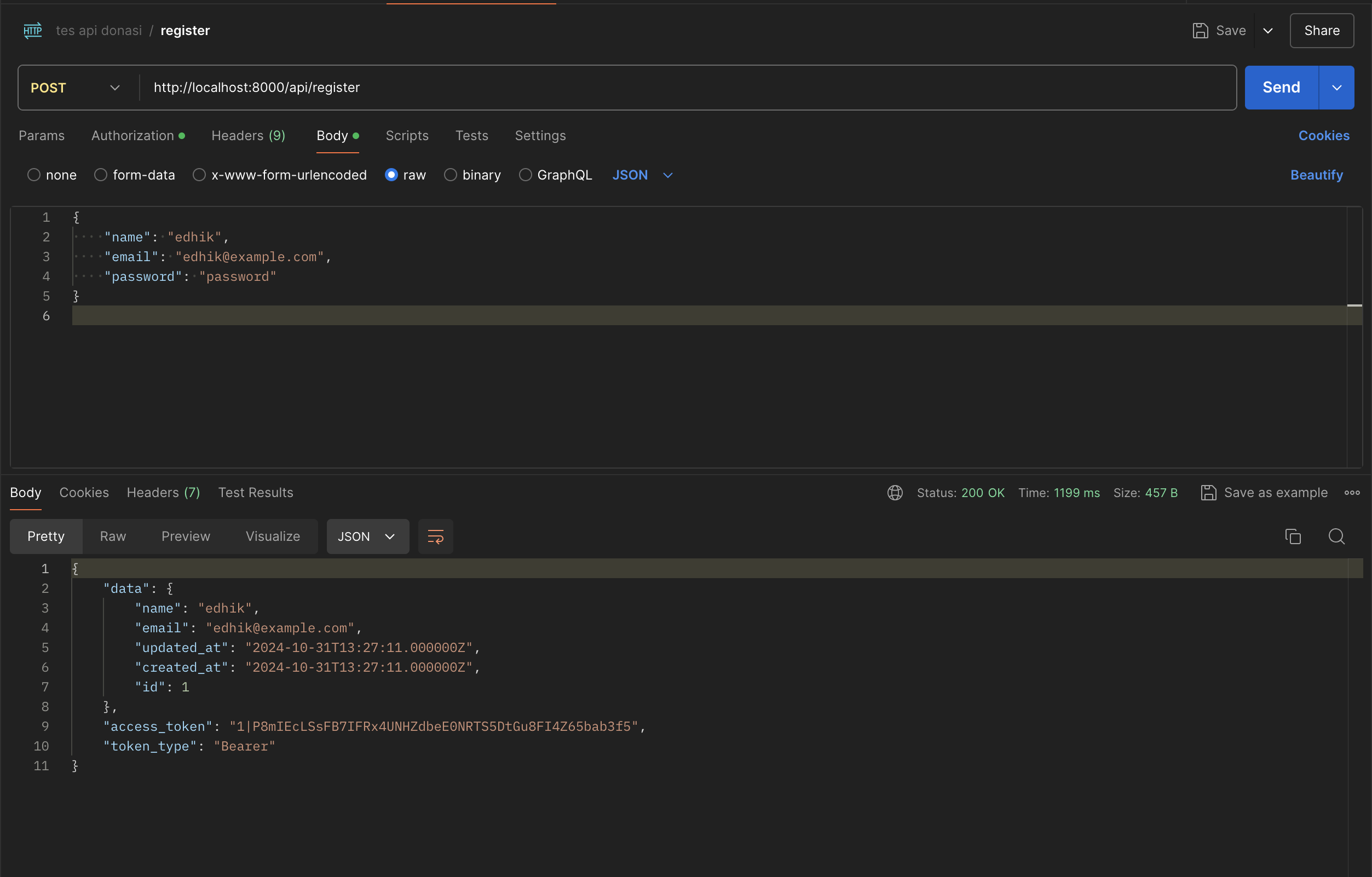
Task: Open the response JSON format dropdown
Action: click(367, 536)
